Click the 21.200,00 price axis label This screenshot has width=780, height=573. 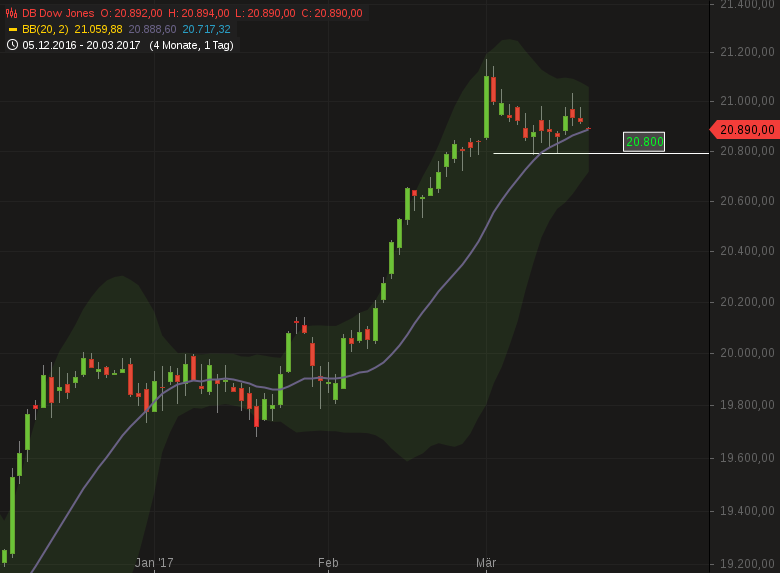[x=747, y=52]
